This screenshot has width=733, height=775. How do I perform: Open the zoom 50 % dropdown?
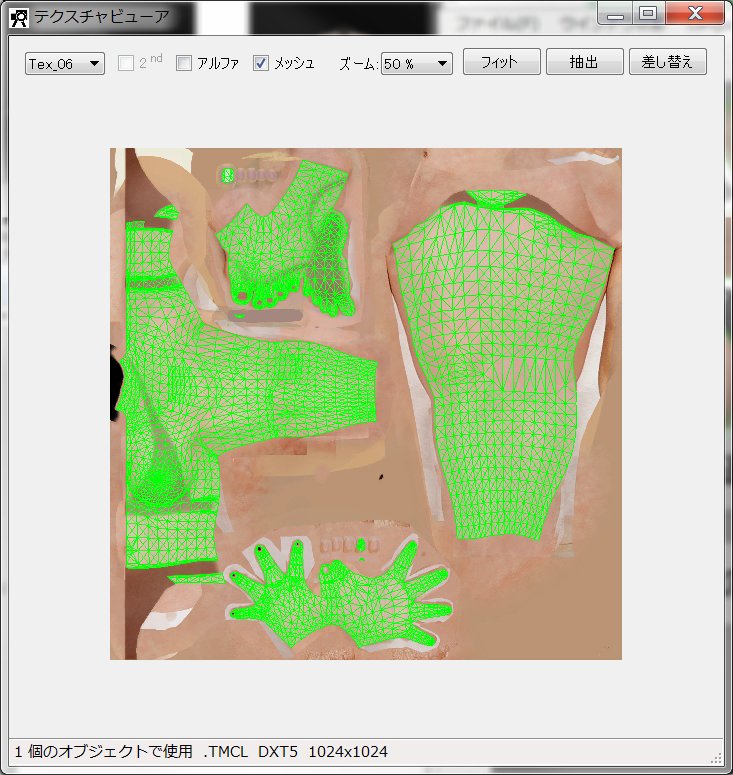pyautogui.click(x=417, y=64)
